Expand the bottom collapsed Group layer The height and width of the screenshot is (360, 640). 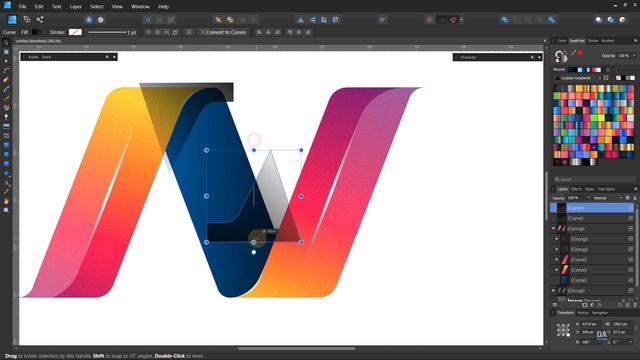(553, 291)
